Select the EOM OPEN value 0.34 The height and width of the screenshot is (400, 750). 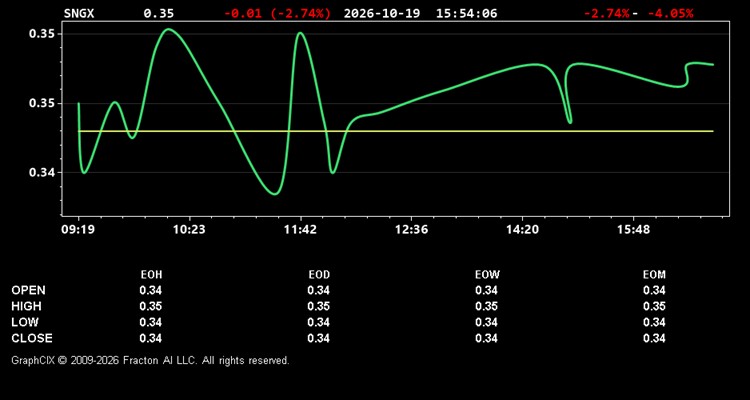point(654,290)
